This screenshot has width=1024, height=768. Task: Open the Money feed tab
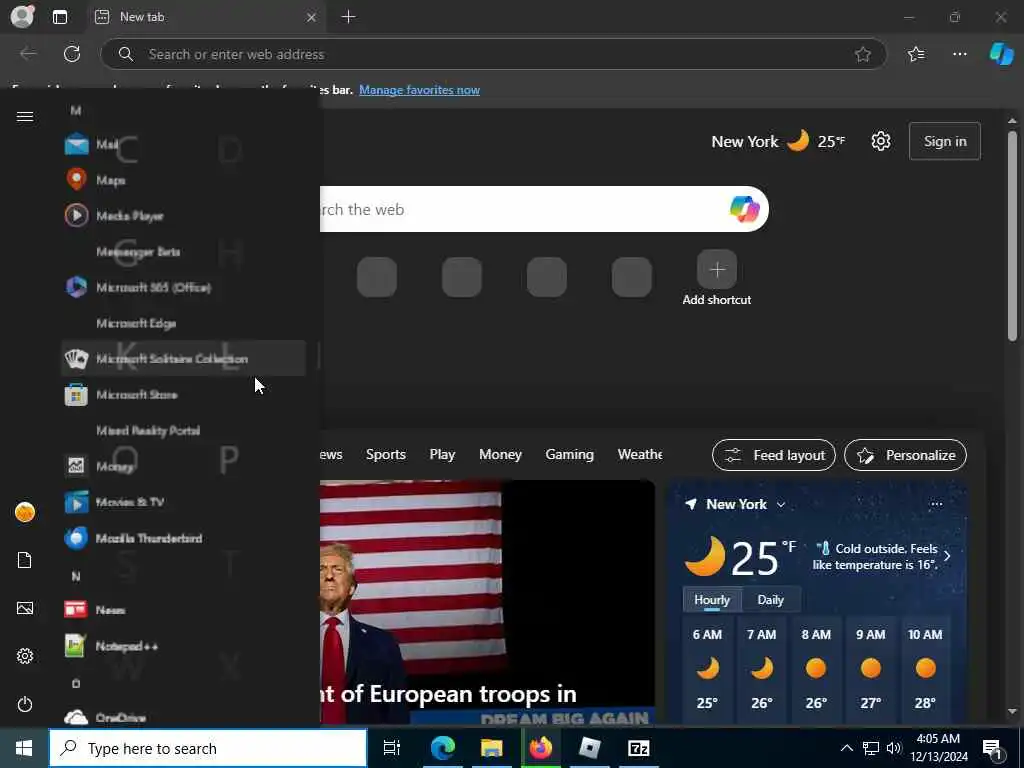click(x=500, y=455)
